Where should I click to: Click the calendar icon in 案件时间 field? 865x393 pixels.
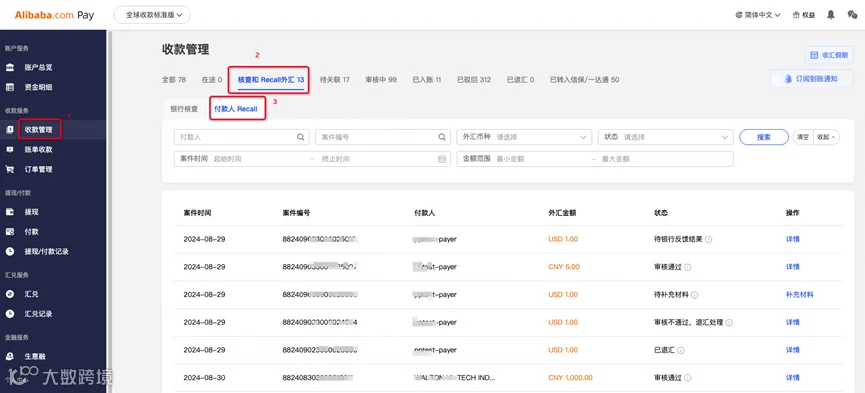pyautogui.click(x=441, y=159)
